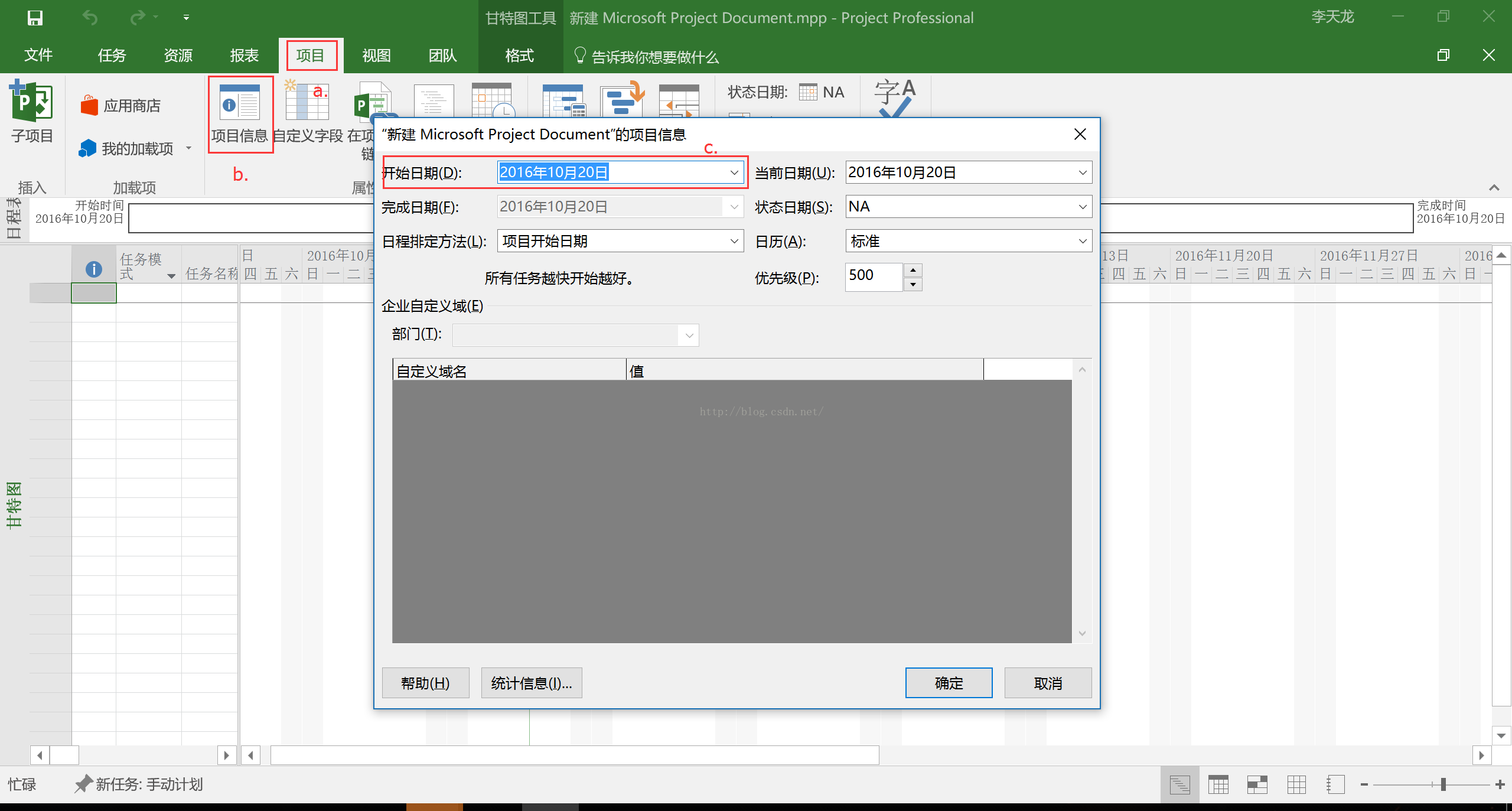This screenshot has height=811, width=1512.
Task: Undo the last action
Action: click(90, 18)
